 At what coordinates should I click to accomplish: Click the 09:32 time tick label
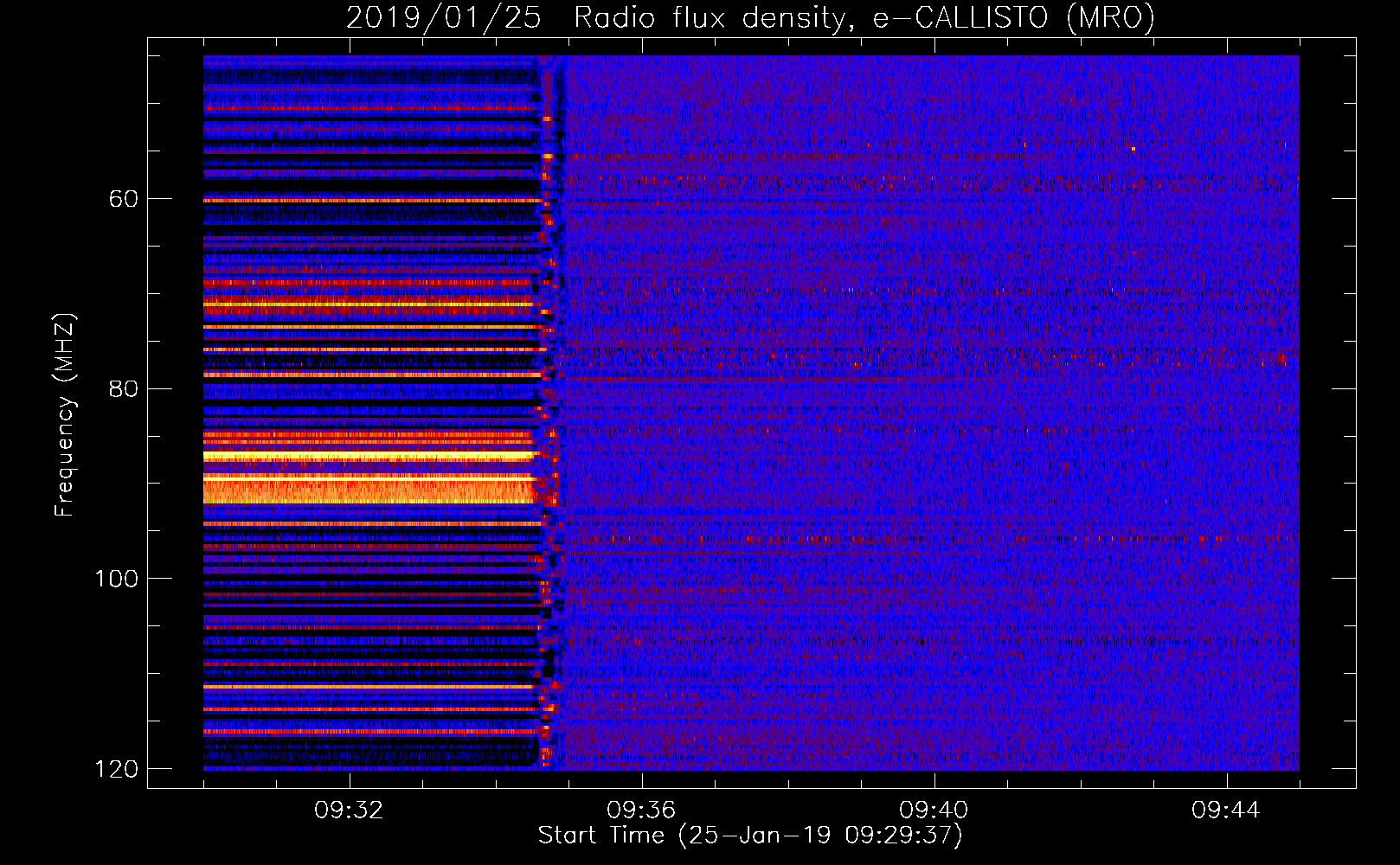click(349, 811)
